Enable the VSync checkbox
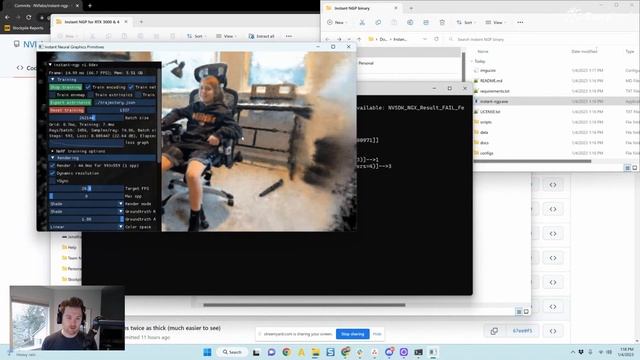640x360 pixels. pos(52,180)
